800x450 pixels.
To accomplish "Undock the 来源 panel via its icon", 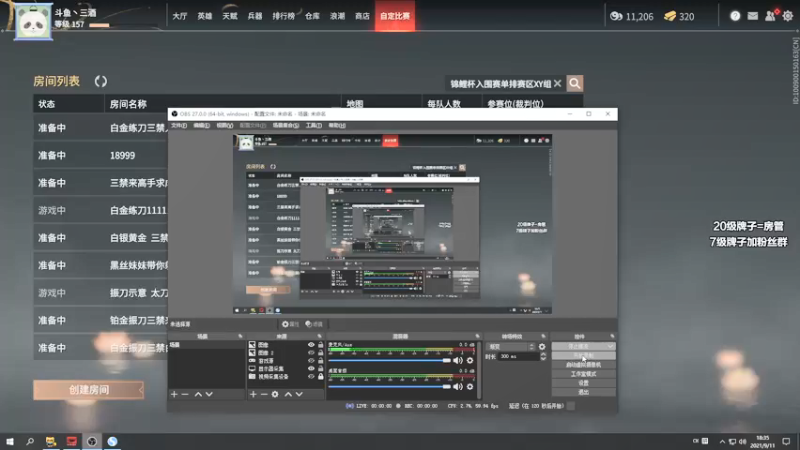I will click(x=319, y=336).
